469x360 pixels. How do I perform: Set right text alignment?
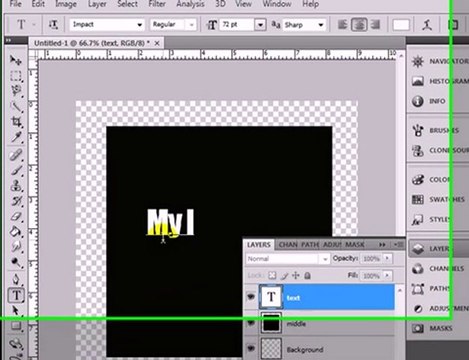[x=375, y=25]
